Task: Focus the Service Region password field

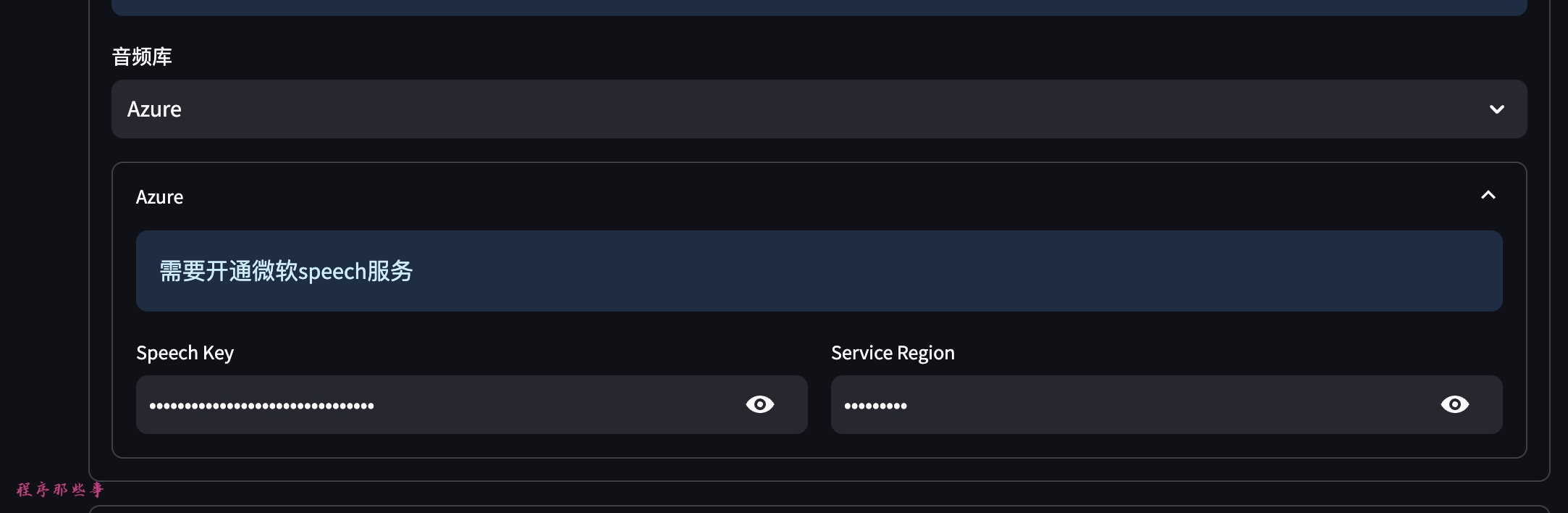Action: [1158, 404]
